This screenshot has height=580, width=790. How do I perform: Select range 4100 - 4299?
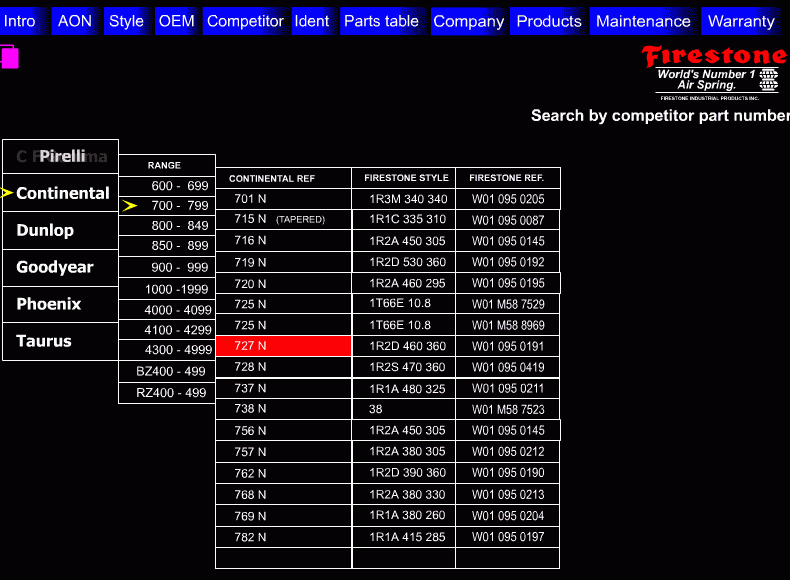point(167,330)
